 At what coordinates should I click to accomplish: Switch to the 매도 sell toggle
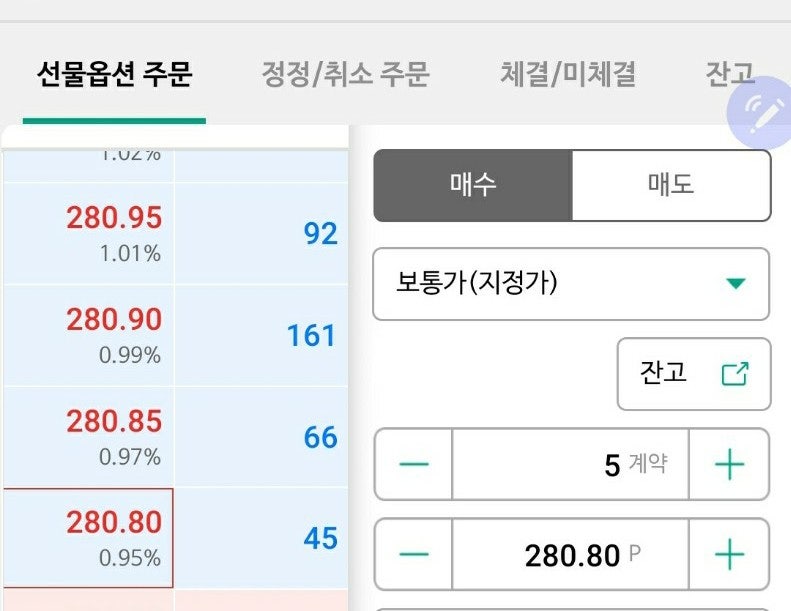[671, 185]
